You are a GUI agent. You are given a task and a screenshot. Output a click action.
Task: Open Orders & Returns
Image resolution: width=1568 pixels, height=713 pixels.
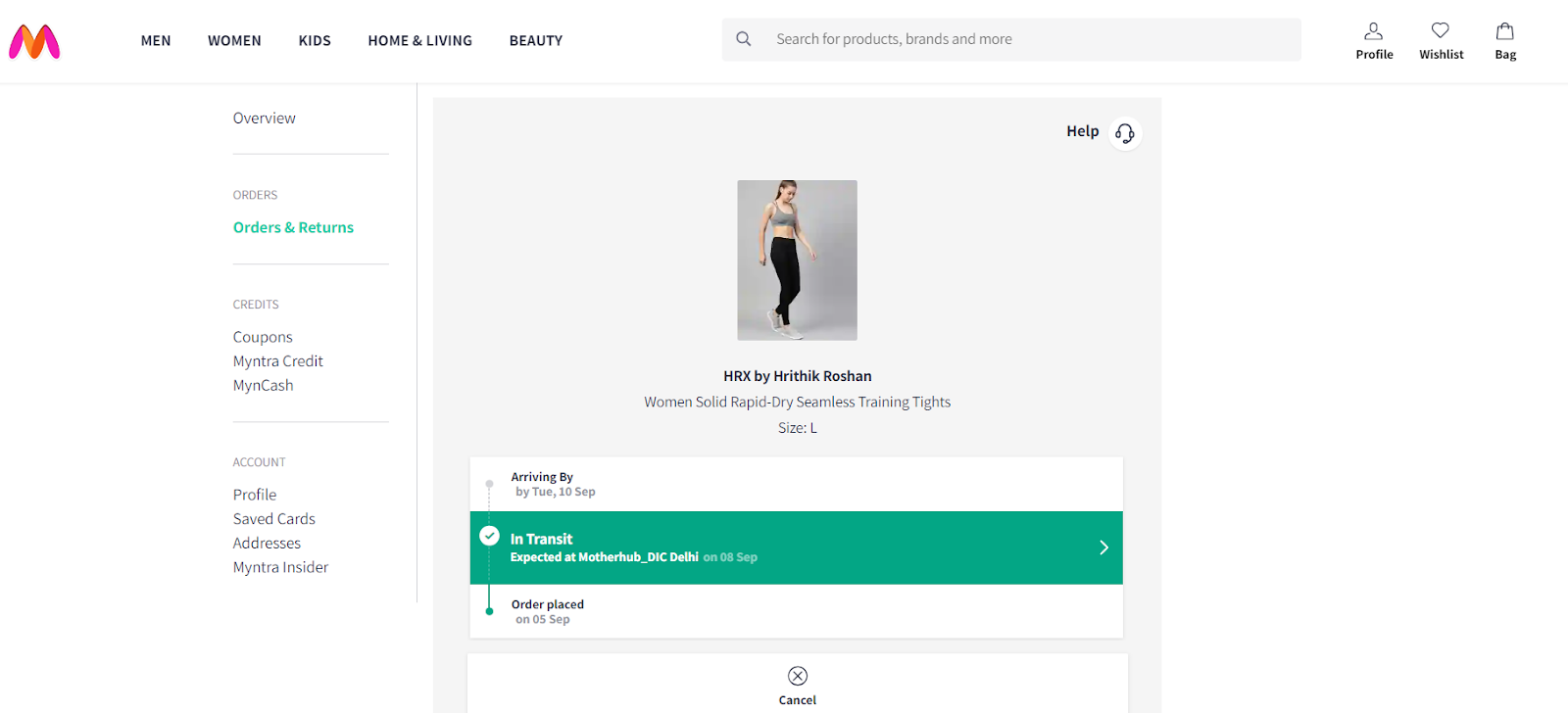(293, 227)
